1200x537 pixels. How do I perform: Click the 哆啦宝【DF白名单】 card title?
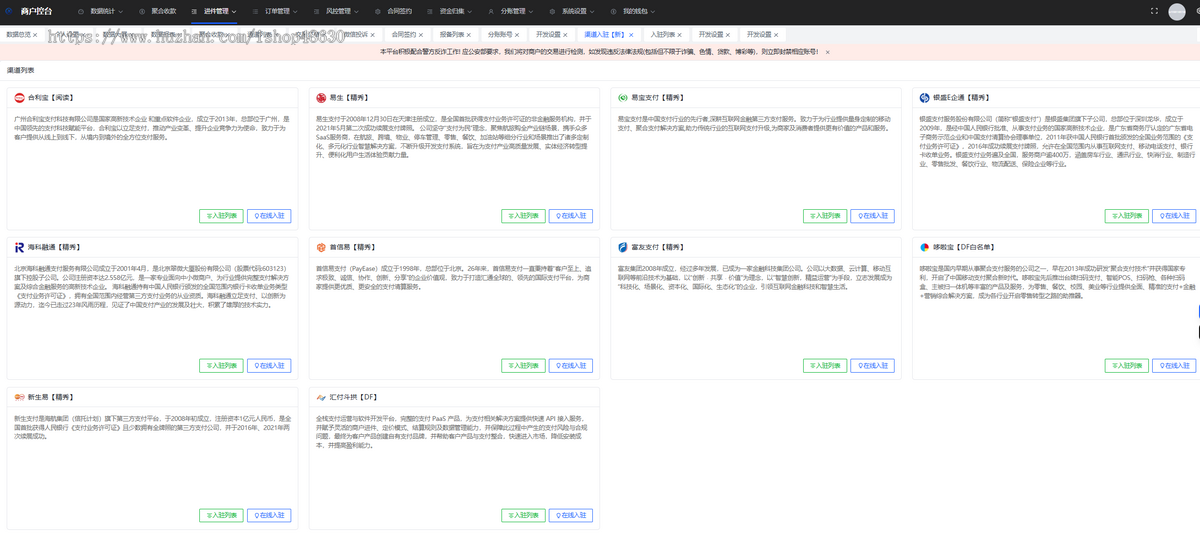965,246
